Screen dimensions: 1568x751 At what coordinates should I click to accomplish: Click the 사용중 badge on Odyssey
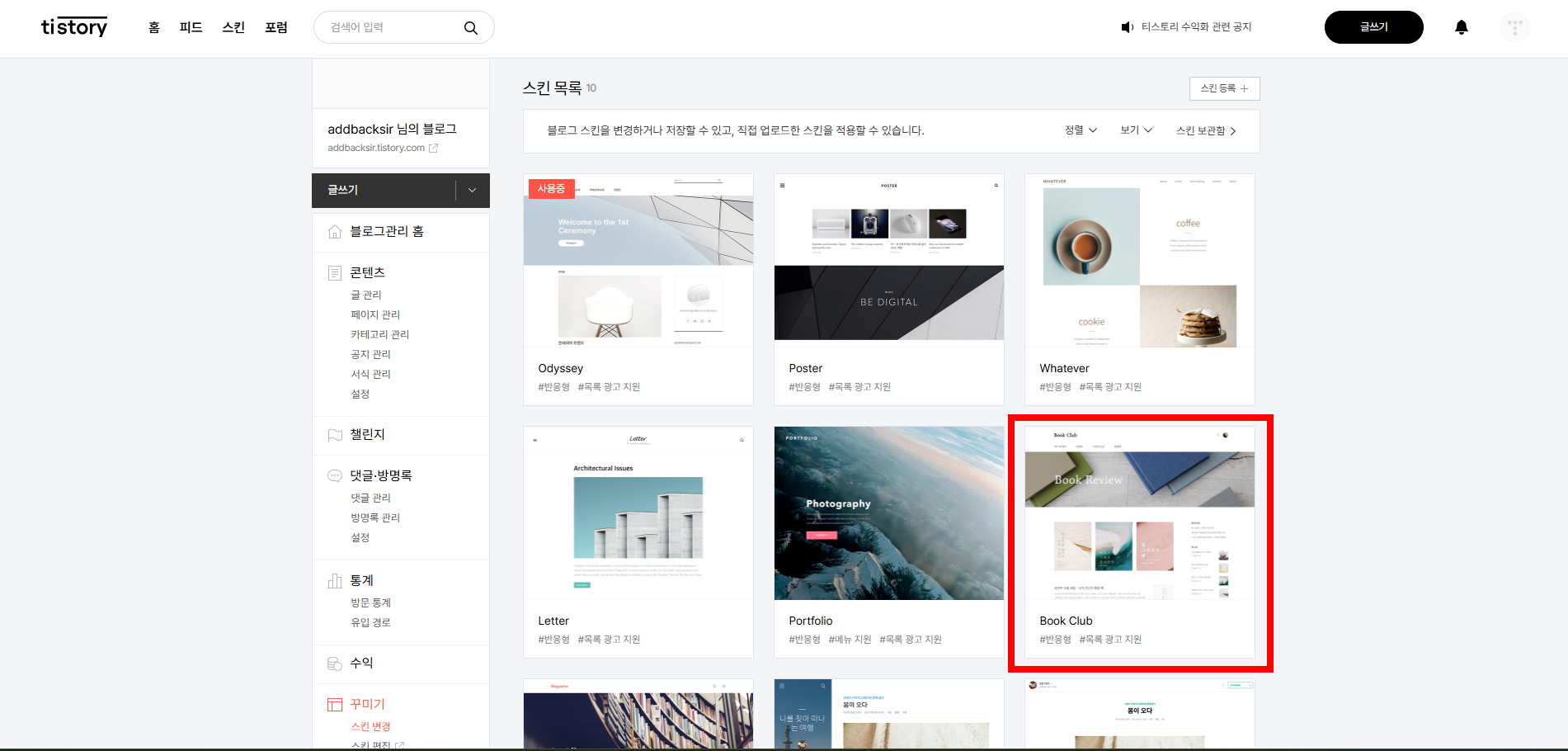(551, 189)
